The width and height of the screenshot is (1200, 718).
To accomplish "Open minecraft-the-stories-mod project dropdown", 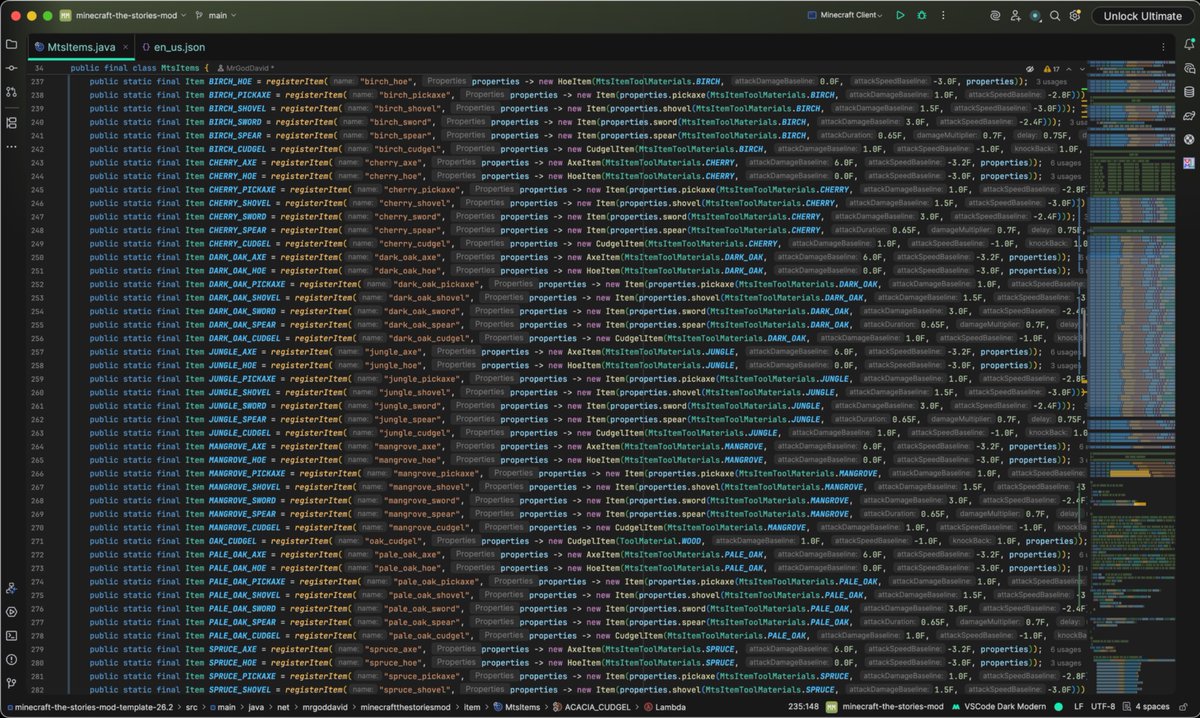I will coord(122,16).
